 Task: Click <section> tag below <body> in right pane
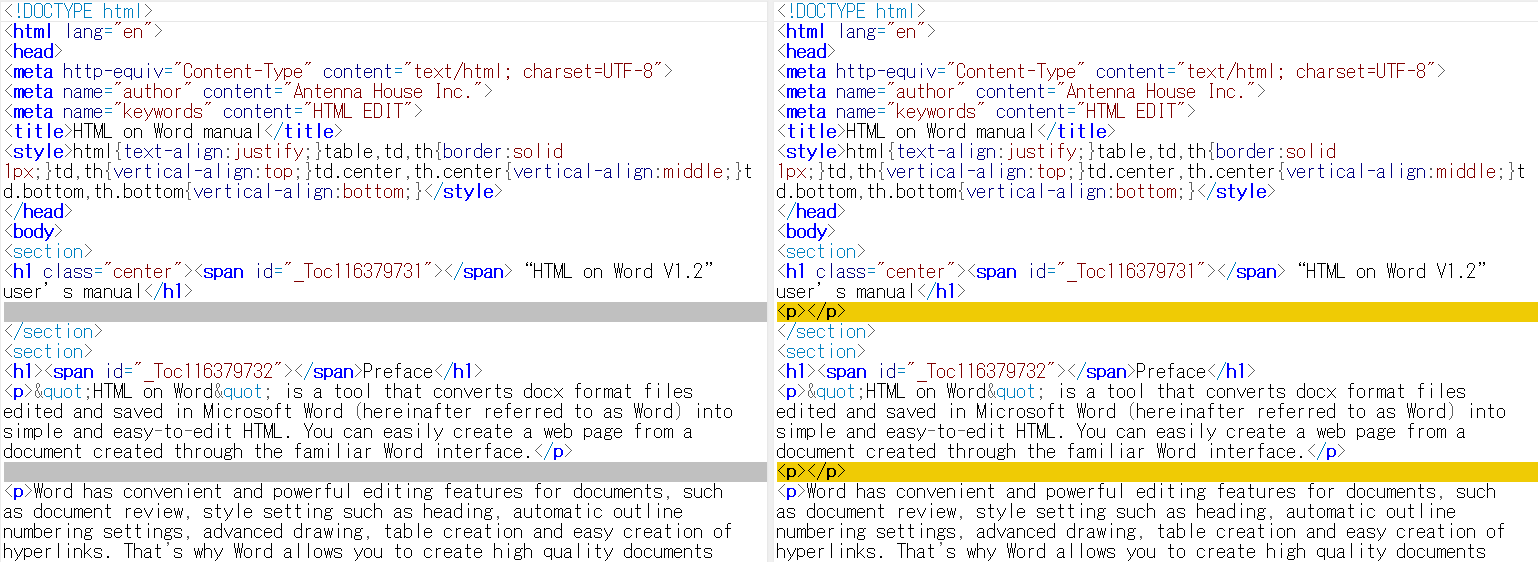tap(821, 251)
